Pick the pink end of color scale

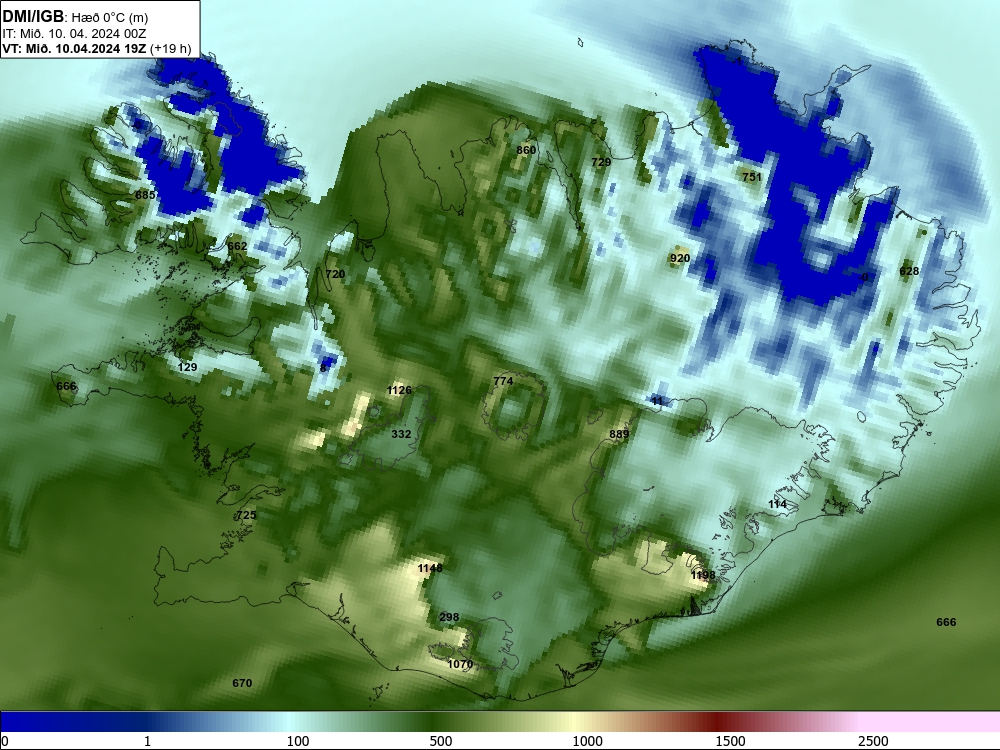pyautogui.click(x=931, y=722)
